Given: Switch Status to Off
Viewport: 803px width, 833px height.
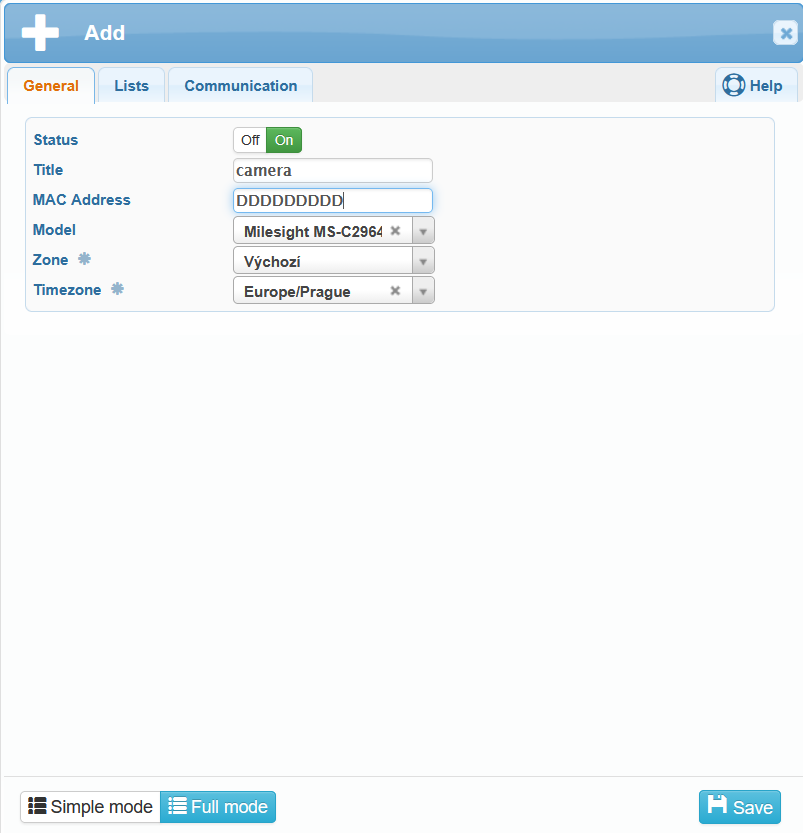Looking at the screenshot, I should click(x=250, y=140).
